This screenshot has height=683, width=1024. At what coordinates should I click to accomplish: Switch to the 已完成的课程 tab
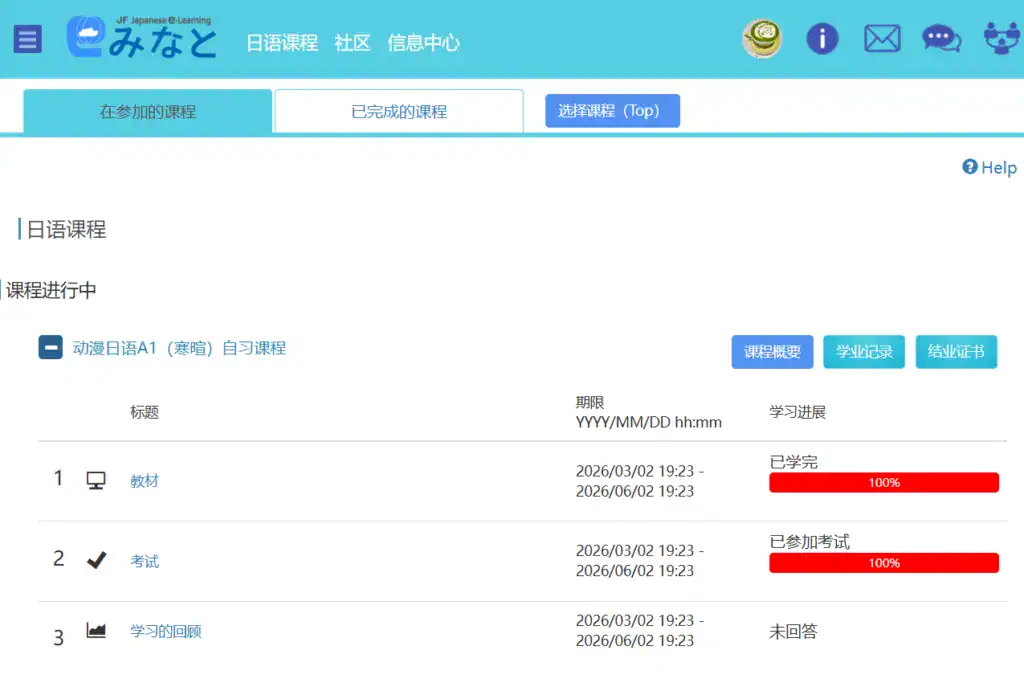click(398, 112)
